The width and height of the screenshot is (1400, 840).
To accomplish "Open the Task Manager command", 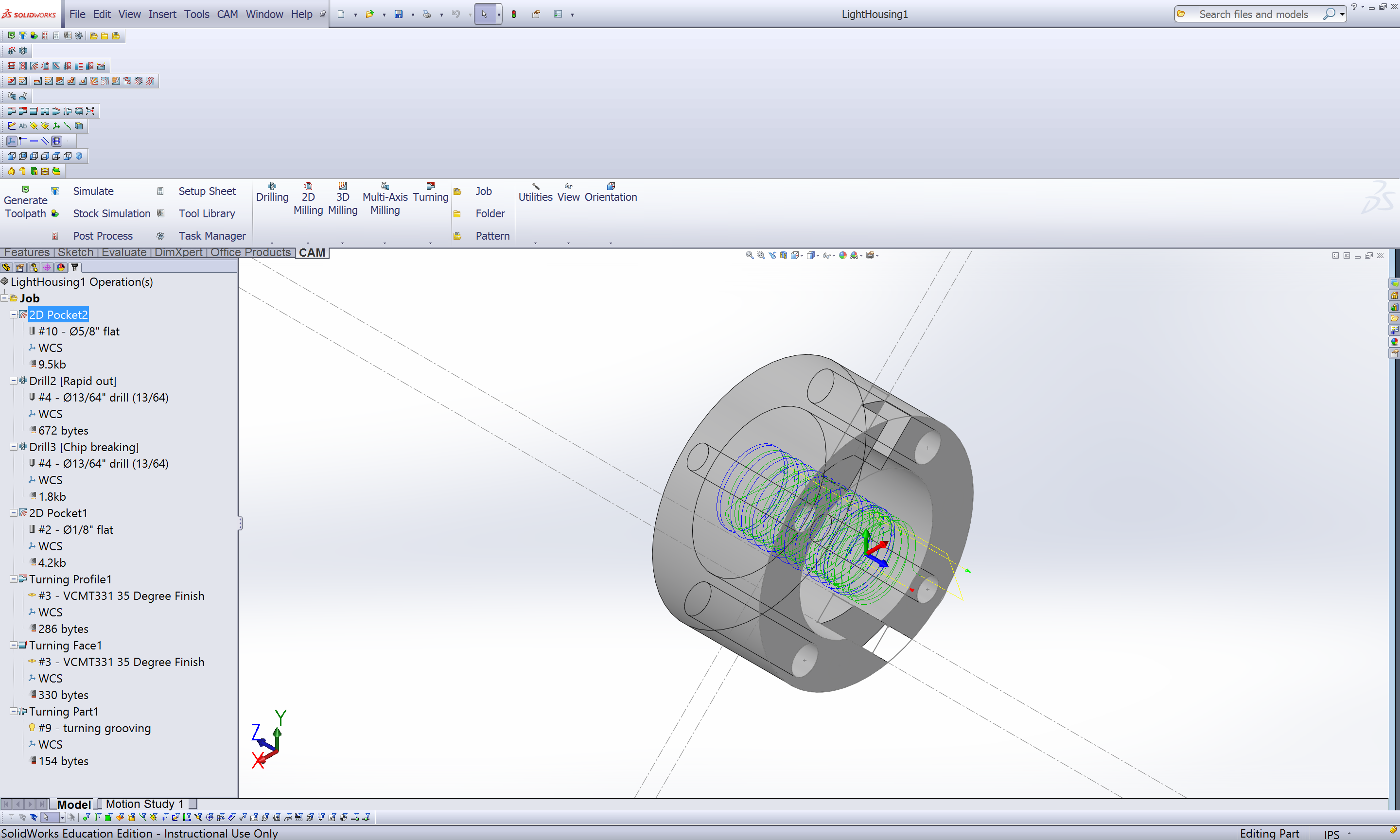I will coord(212,236).
